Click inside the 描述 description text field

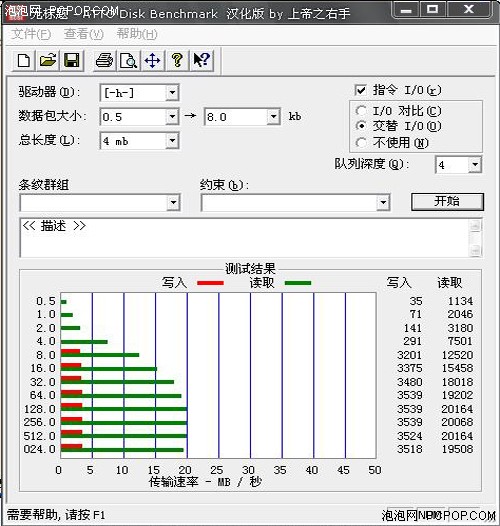point(245,238)
